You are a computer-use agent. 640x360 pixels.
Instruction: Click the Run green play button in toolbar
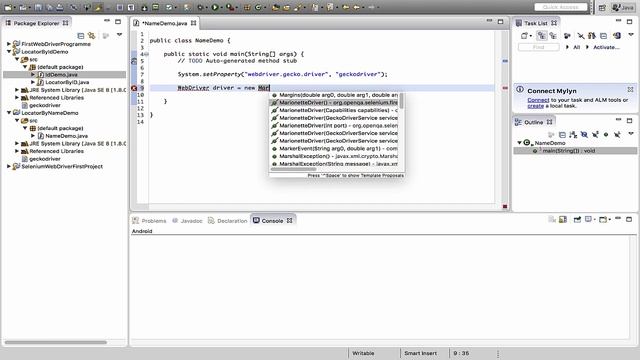215,7
